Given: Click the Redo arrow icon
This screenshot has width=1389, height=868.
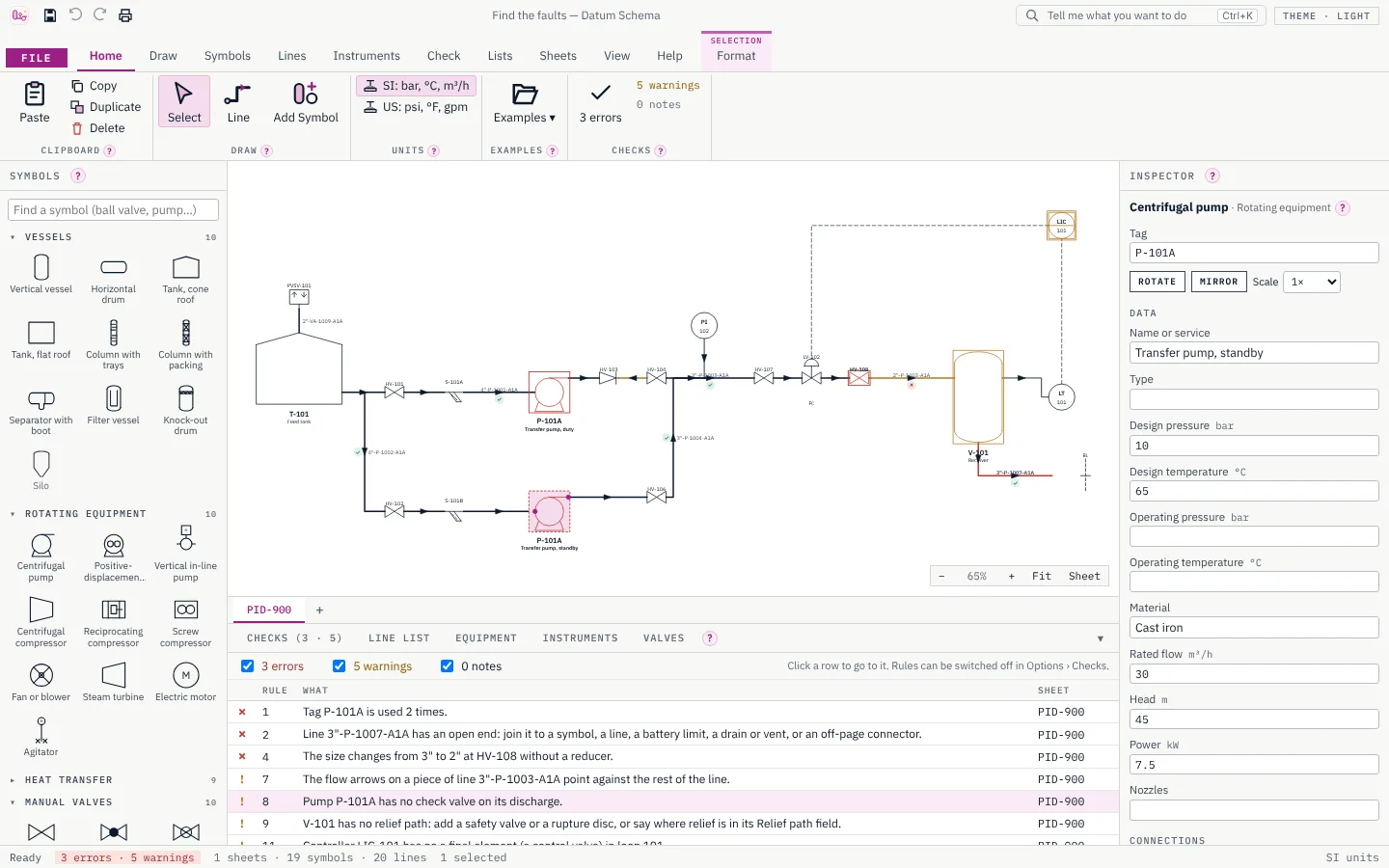Looking at the screenshot, I should [100, 15].
